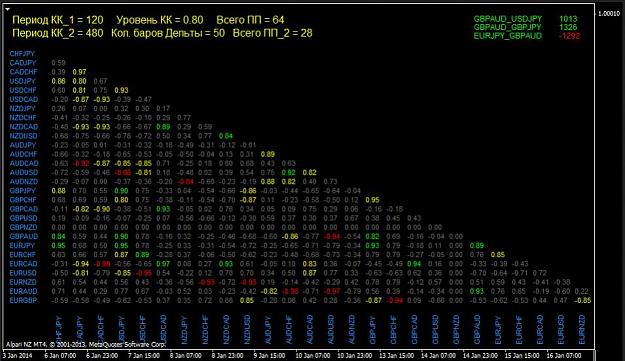Click the '7 Jan 15:00' time axis label
This screenshot has width=625, height=361.
(x=143, y=355)
